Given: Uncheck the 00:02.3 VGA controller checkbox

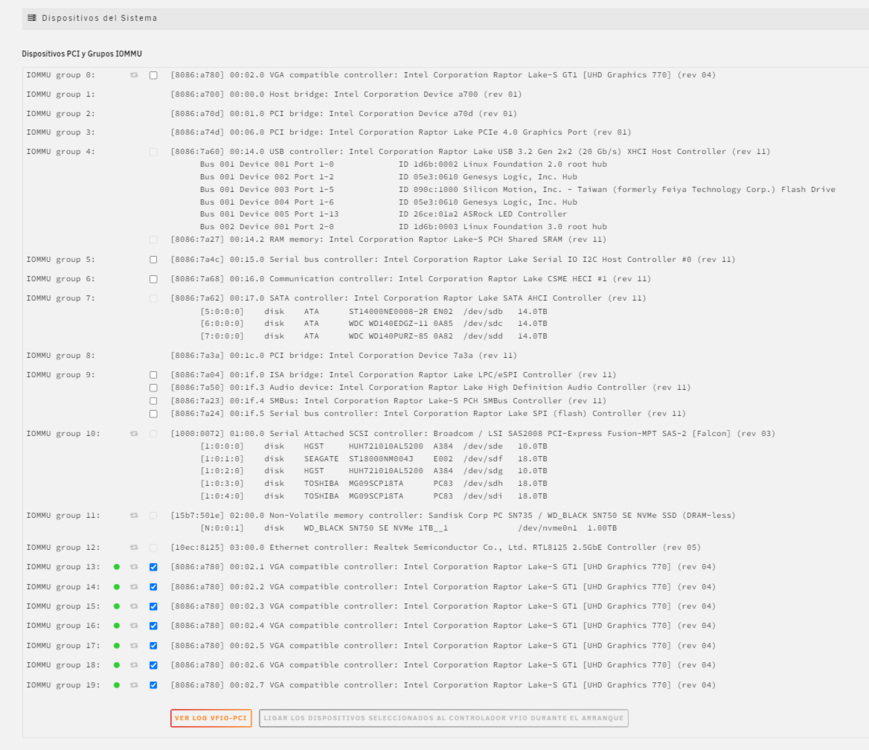Looking at the screenshot, I should (154, 606).
